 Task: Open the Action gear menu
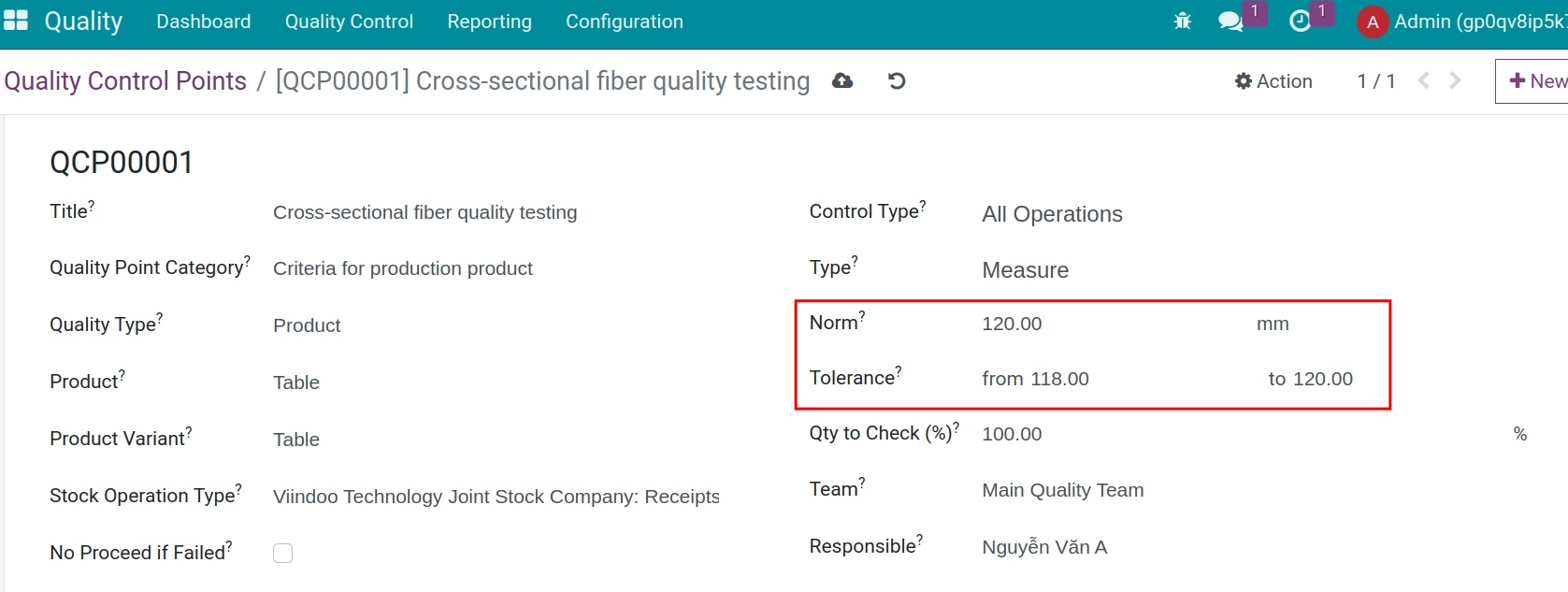1273,81
